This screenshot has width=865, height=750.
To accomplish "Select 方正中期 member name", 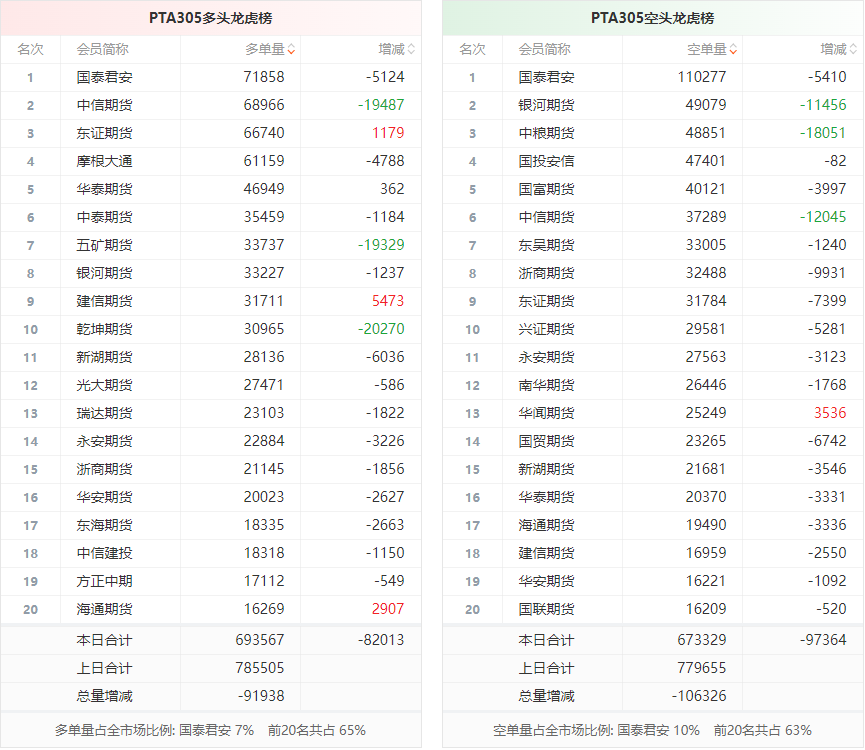I will 104,581.
